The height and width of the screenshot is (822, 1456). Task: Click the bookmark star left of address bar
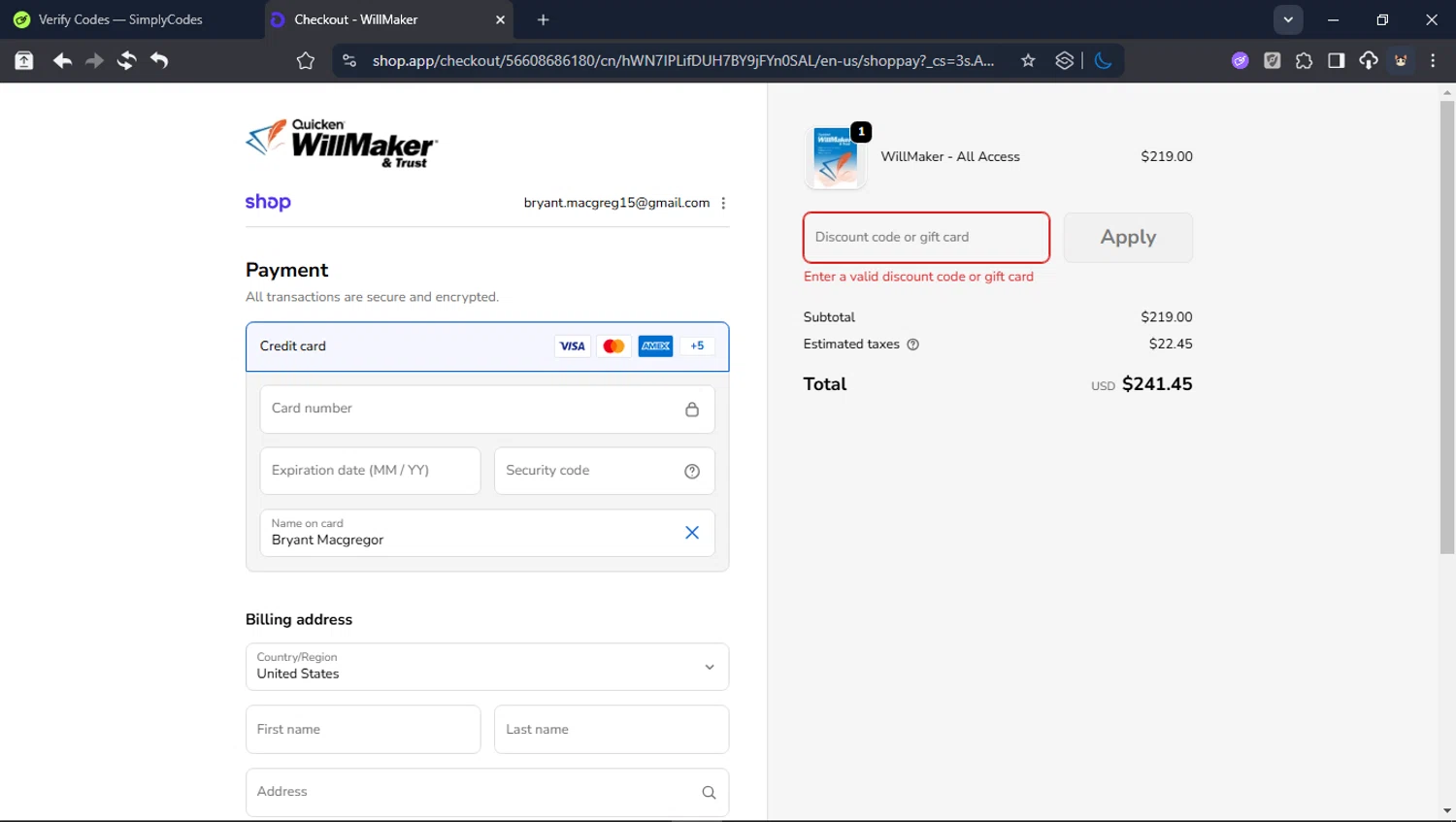tap(306, 61)
